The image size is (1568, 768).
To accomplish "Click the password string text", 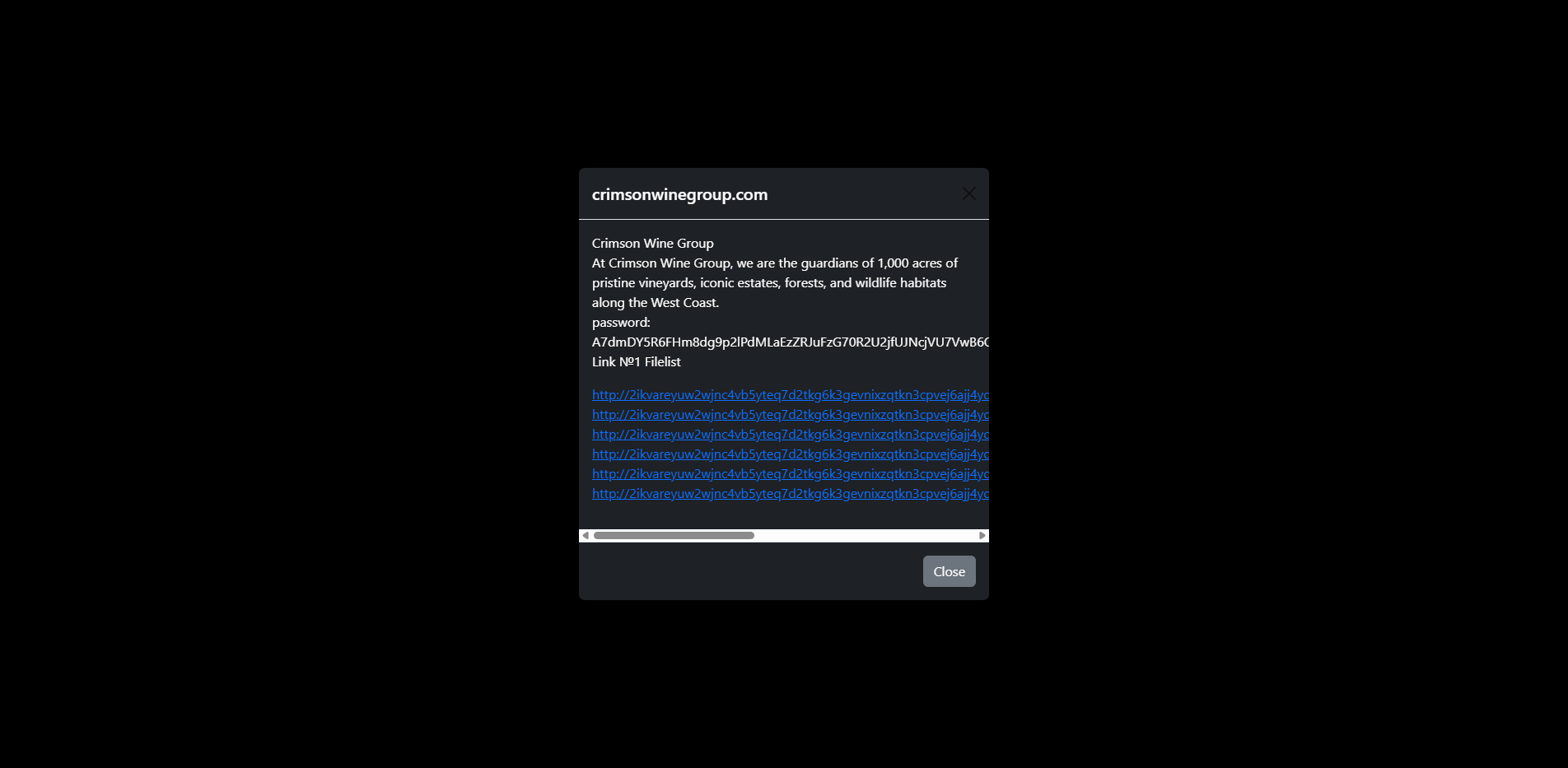I will coord(791,342).
